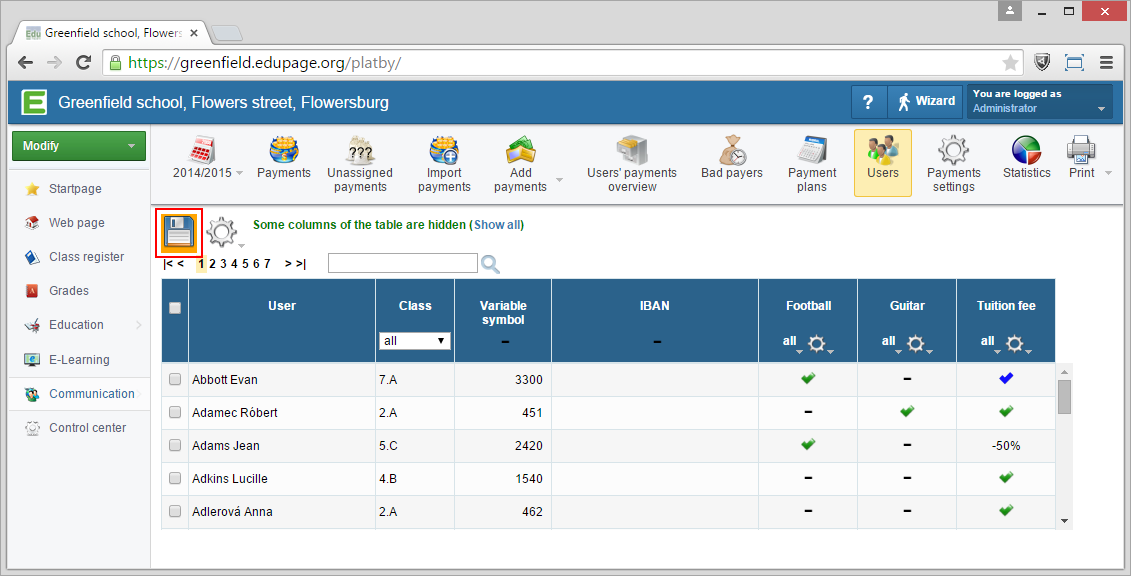
Task: Click the scrollbar down arrow of the table
Action: pyautogui.click(x=1064, y=520)
